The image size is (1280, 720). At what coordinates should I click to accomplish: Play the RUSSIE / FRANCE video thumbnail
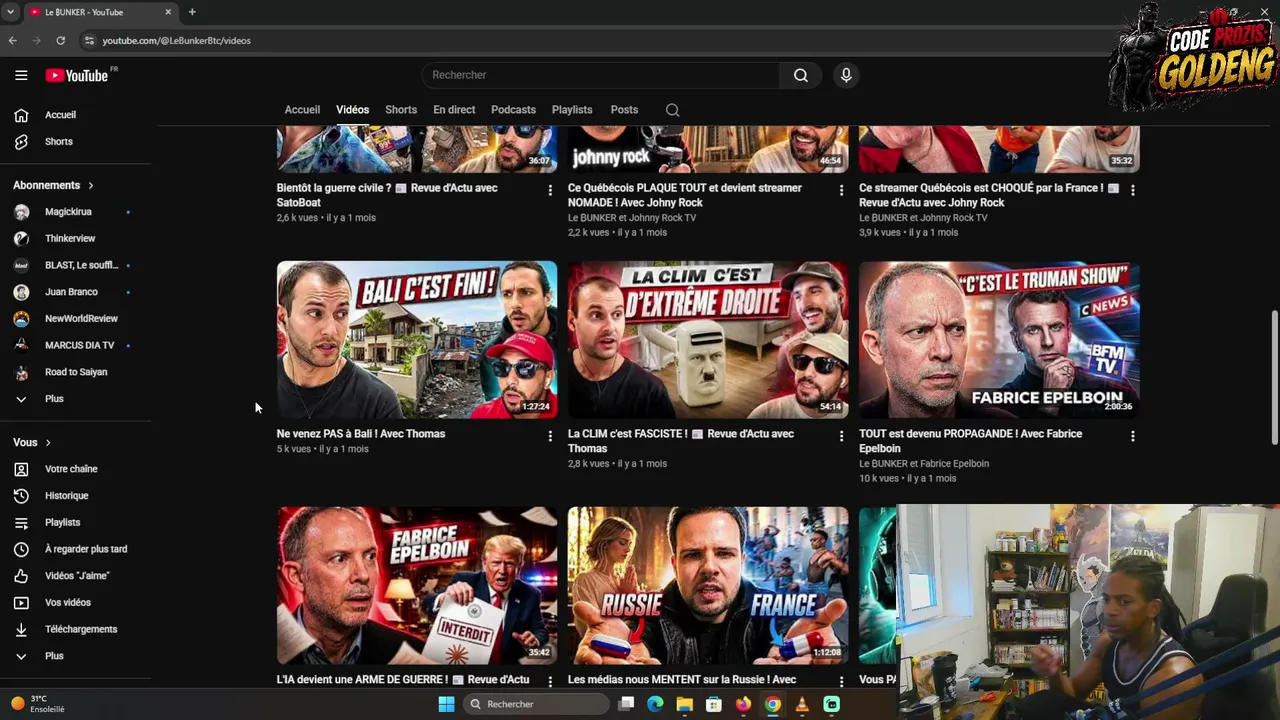click(x=708, y=586)
